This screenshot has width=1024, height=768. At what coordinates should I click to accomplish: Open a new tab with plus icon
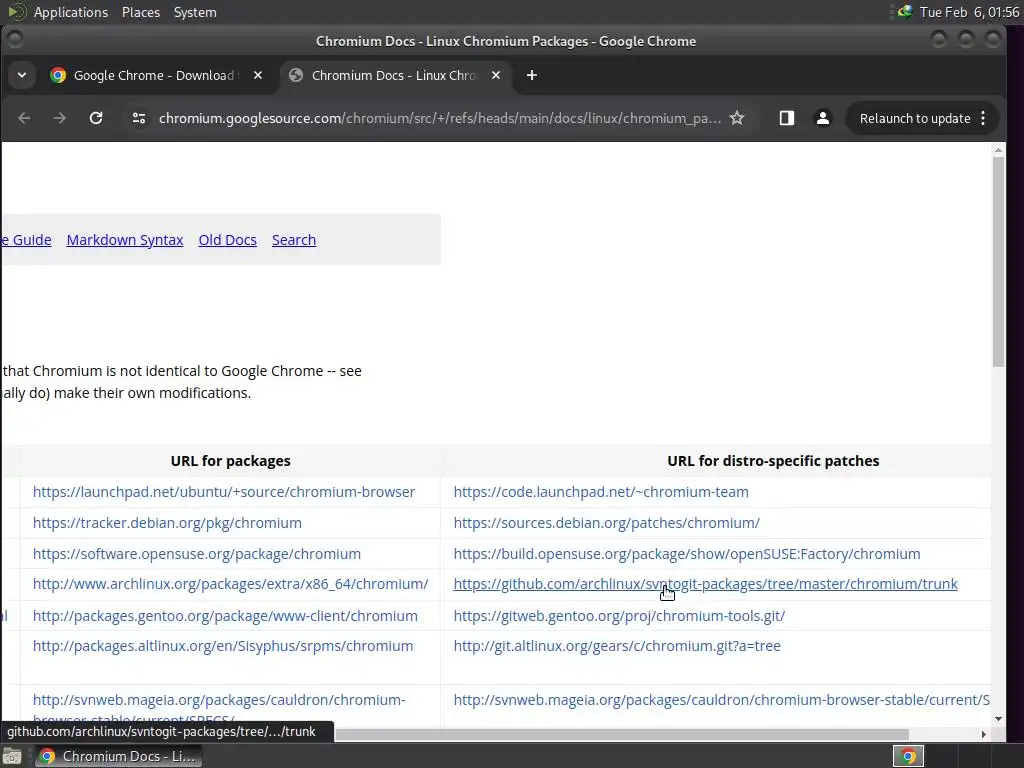(532, 75)
